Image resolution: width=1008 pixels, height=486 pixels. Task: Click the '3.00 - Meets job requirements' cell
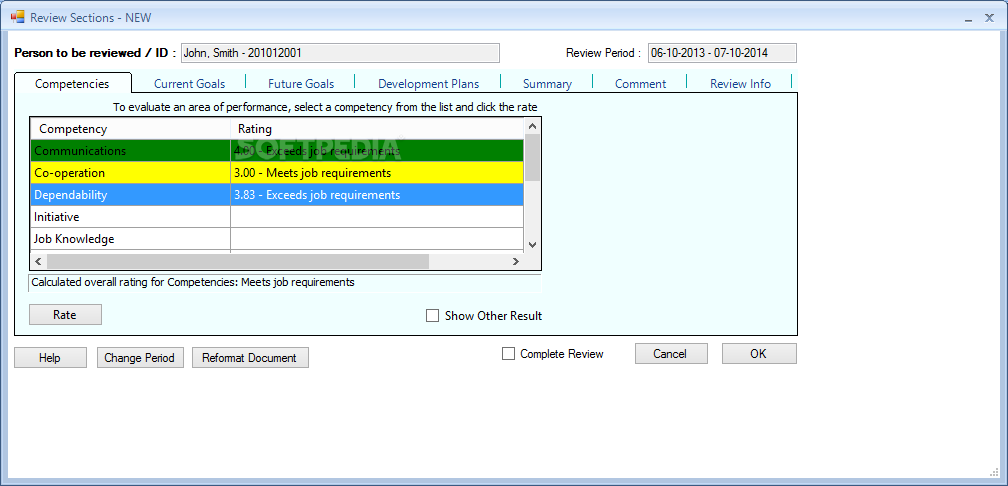pos(377,173)
